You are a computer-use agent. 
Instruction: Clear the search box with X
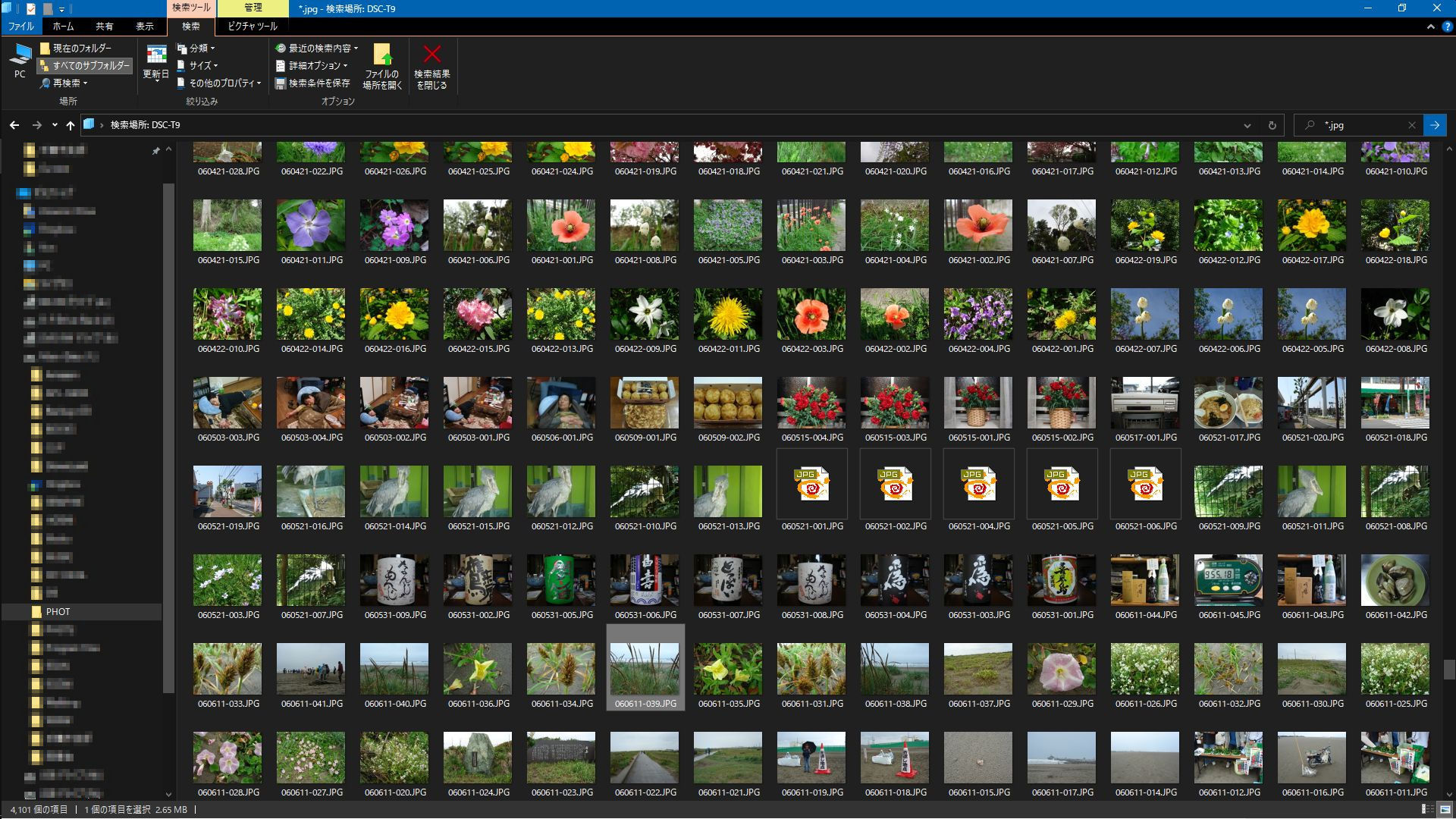1411,125
